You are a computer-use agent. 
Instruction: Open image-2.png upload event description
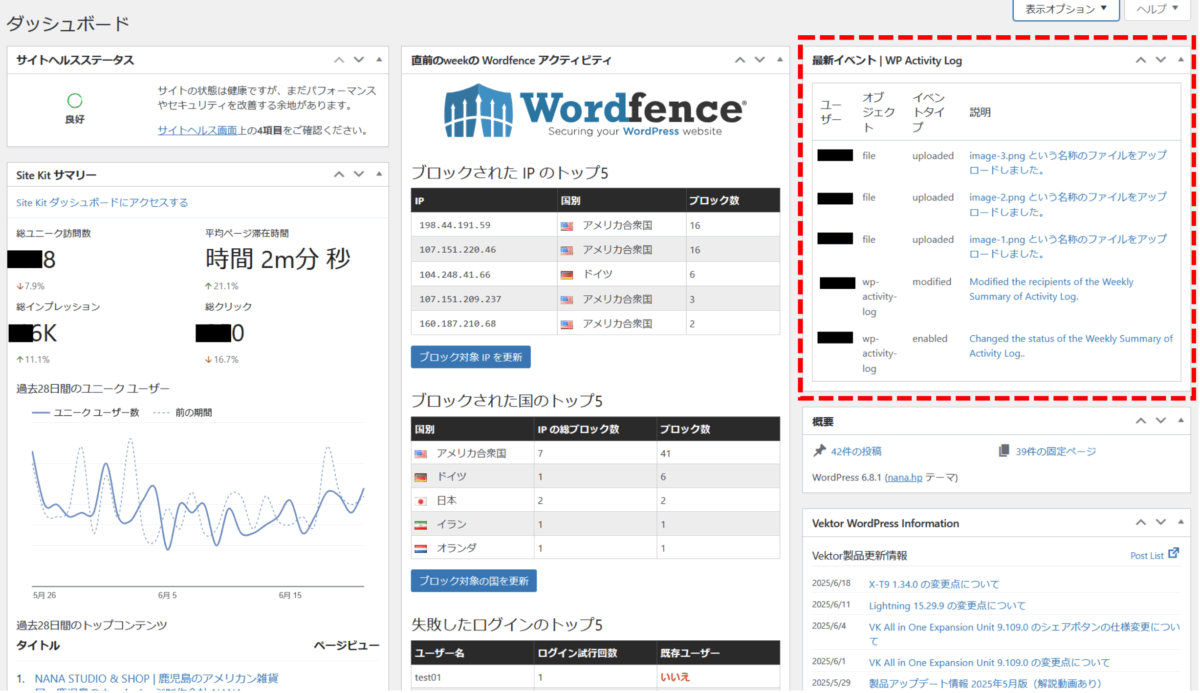pyautogui.click(x=1068, y=204)
